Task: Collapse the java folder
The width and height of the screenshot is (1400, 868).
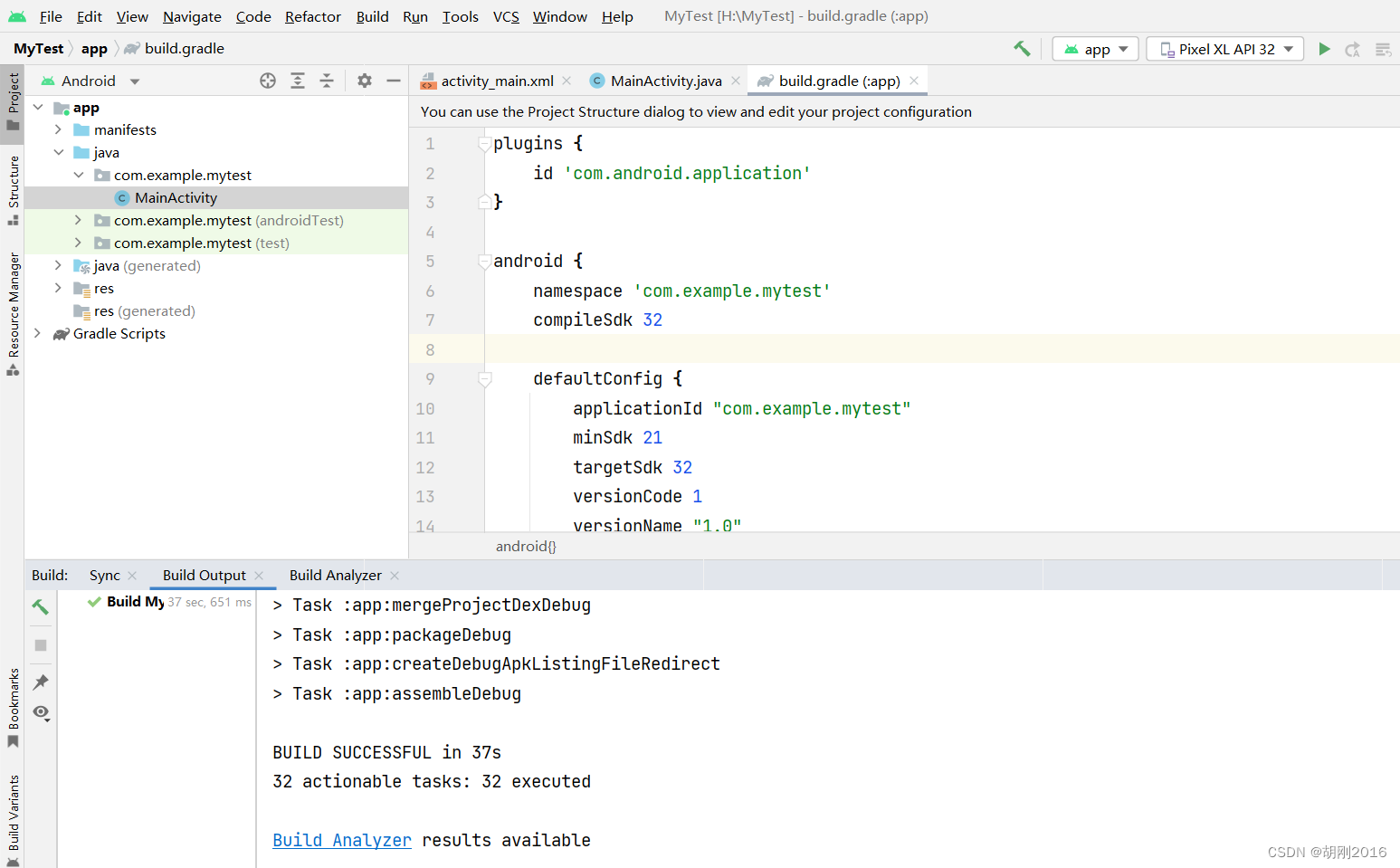Action: click(x=58, y=153)
